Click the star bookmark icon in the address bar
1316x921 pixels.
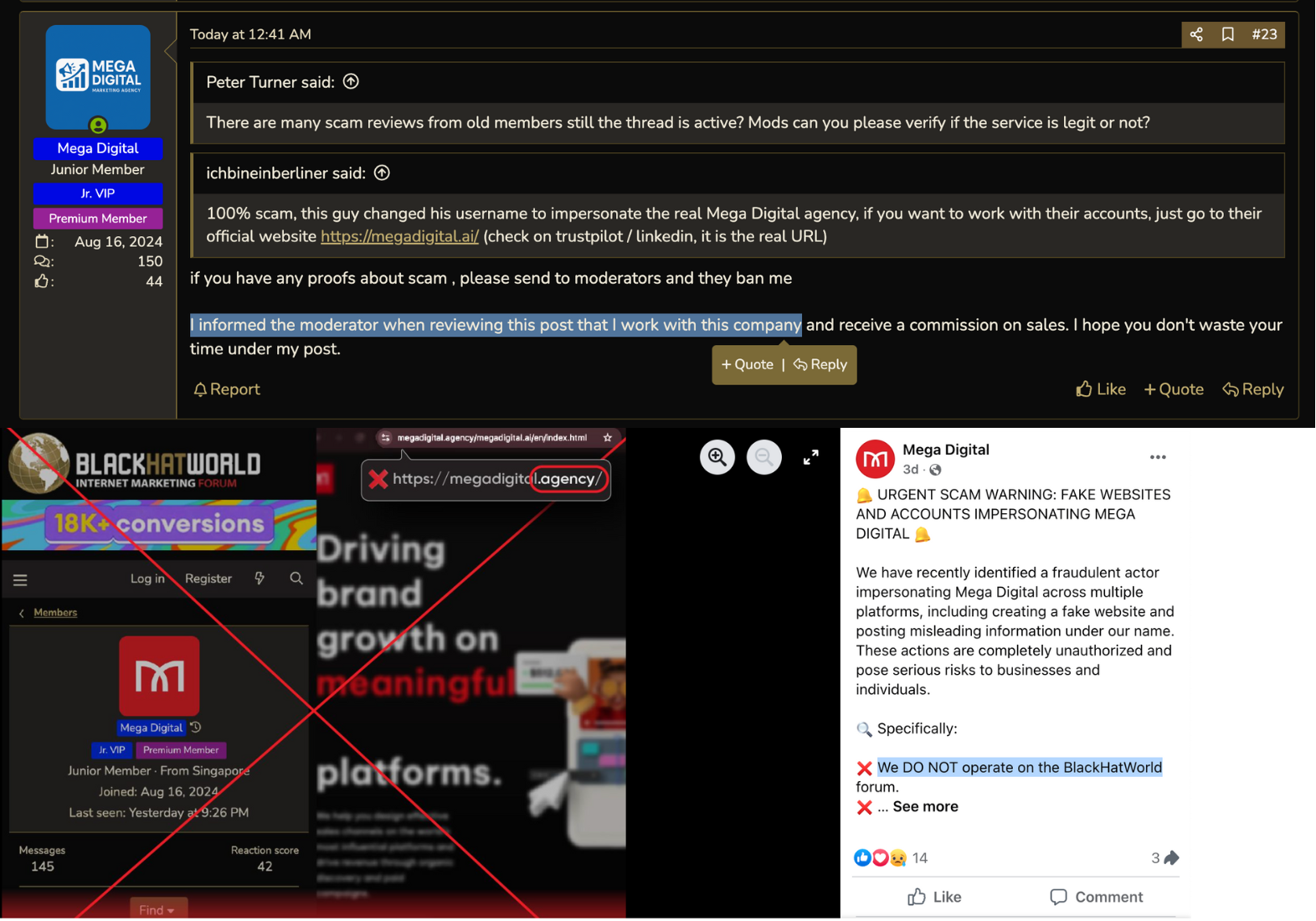click(608, 438)
